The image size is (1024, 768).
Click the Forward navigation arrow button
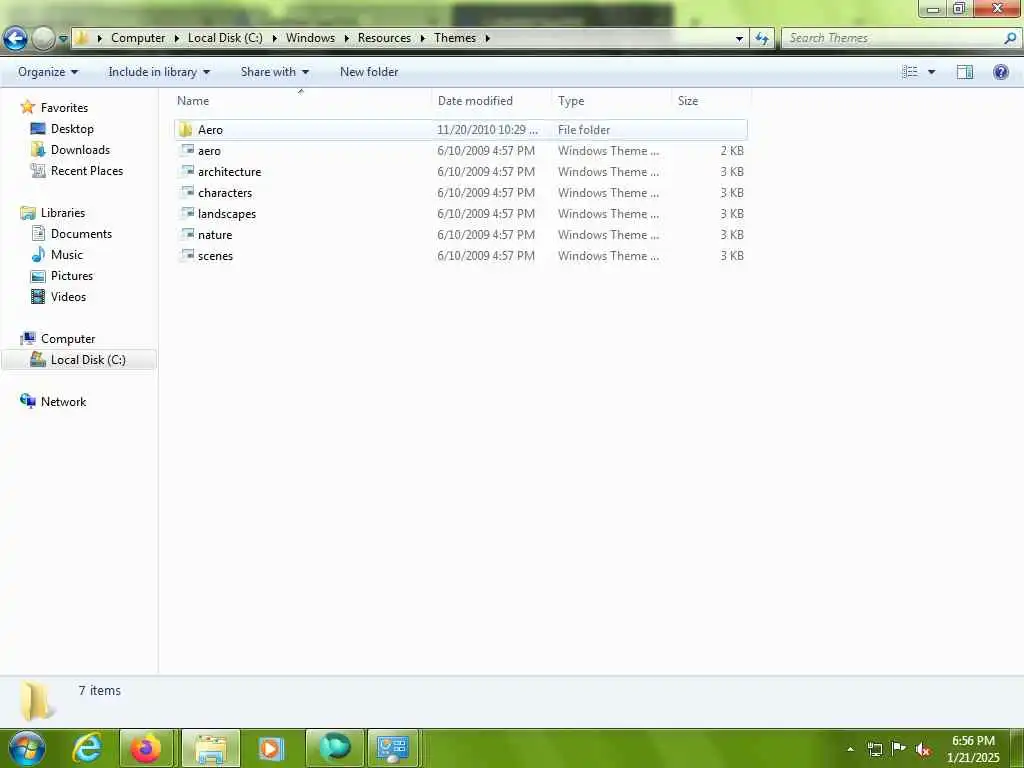coord(43,39)
